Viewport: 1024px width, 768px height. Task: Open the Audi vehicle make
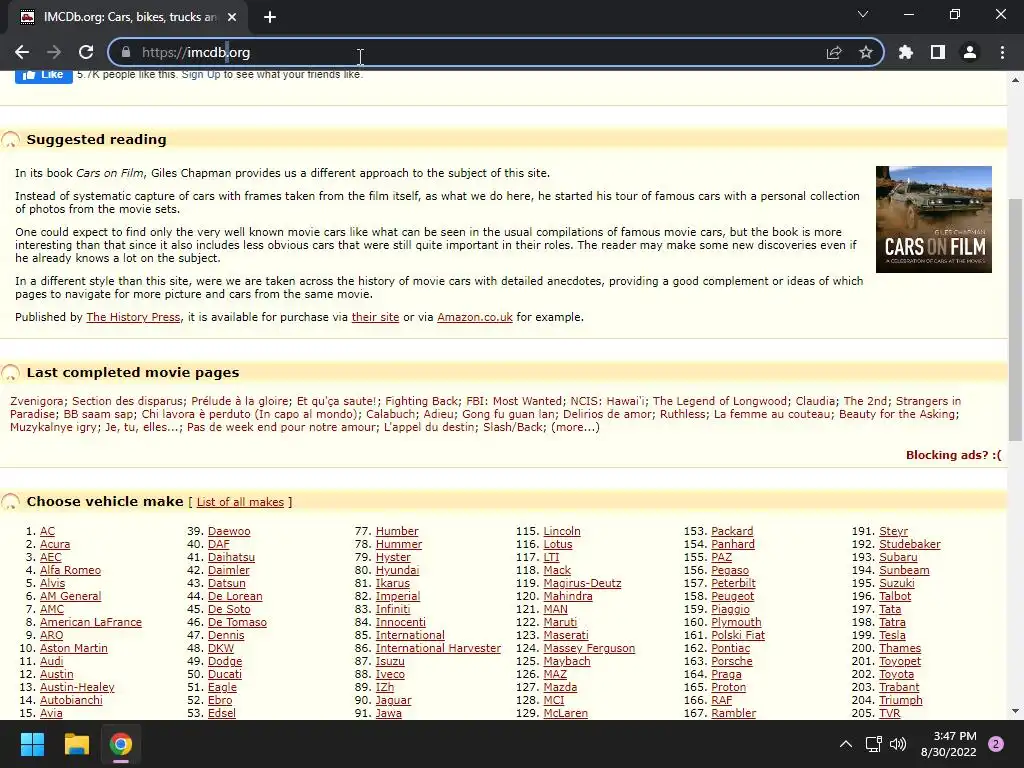[x=52, y=662]
